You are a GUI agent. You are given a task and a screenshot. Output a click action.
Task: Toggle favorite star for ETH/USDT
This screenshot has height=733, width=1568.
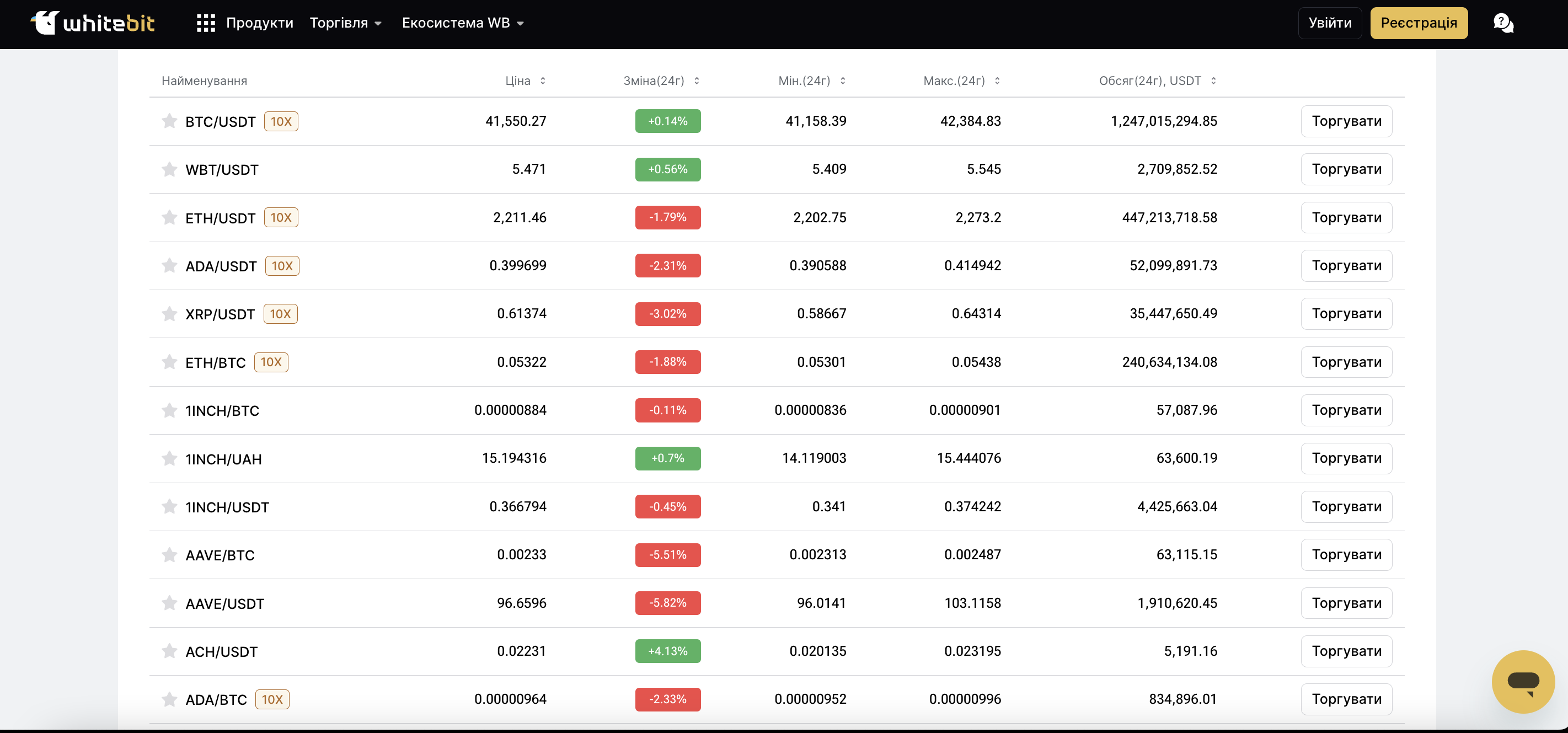[169, 217]
